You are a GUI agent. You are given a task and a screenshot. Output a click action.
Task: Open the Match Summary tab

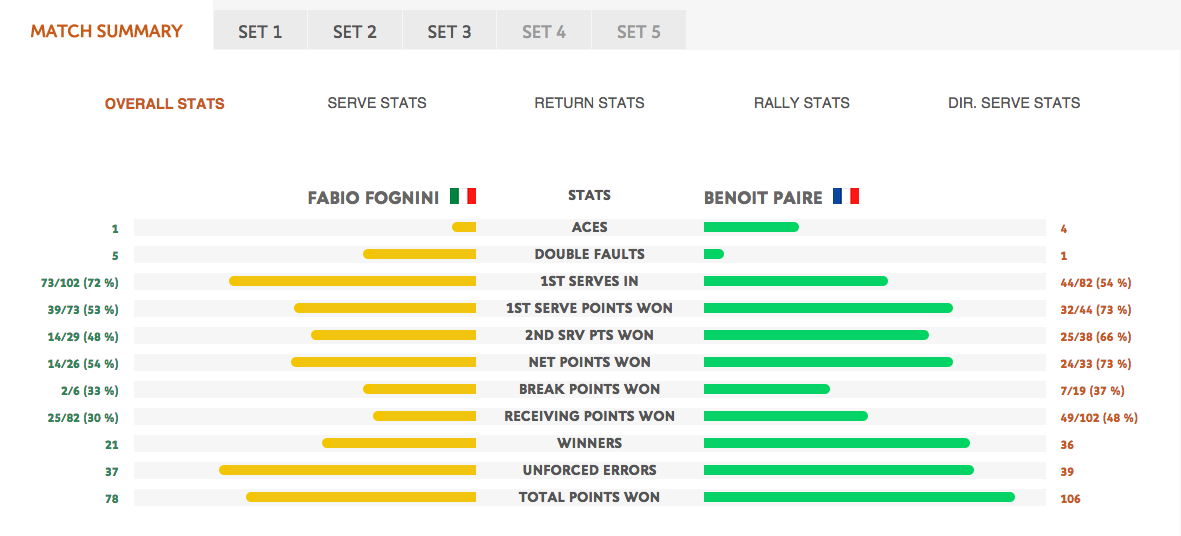106,31
